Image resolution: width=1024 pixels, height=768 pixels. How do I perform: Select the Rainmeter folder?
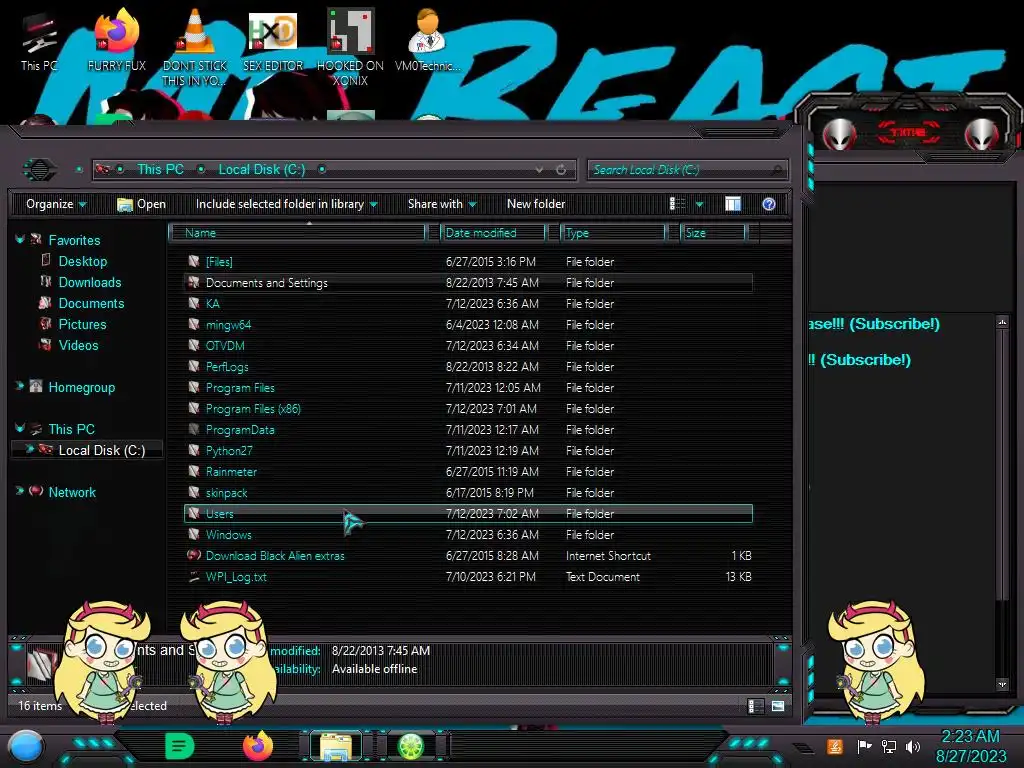[468, 472]
